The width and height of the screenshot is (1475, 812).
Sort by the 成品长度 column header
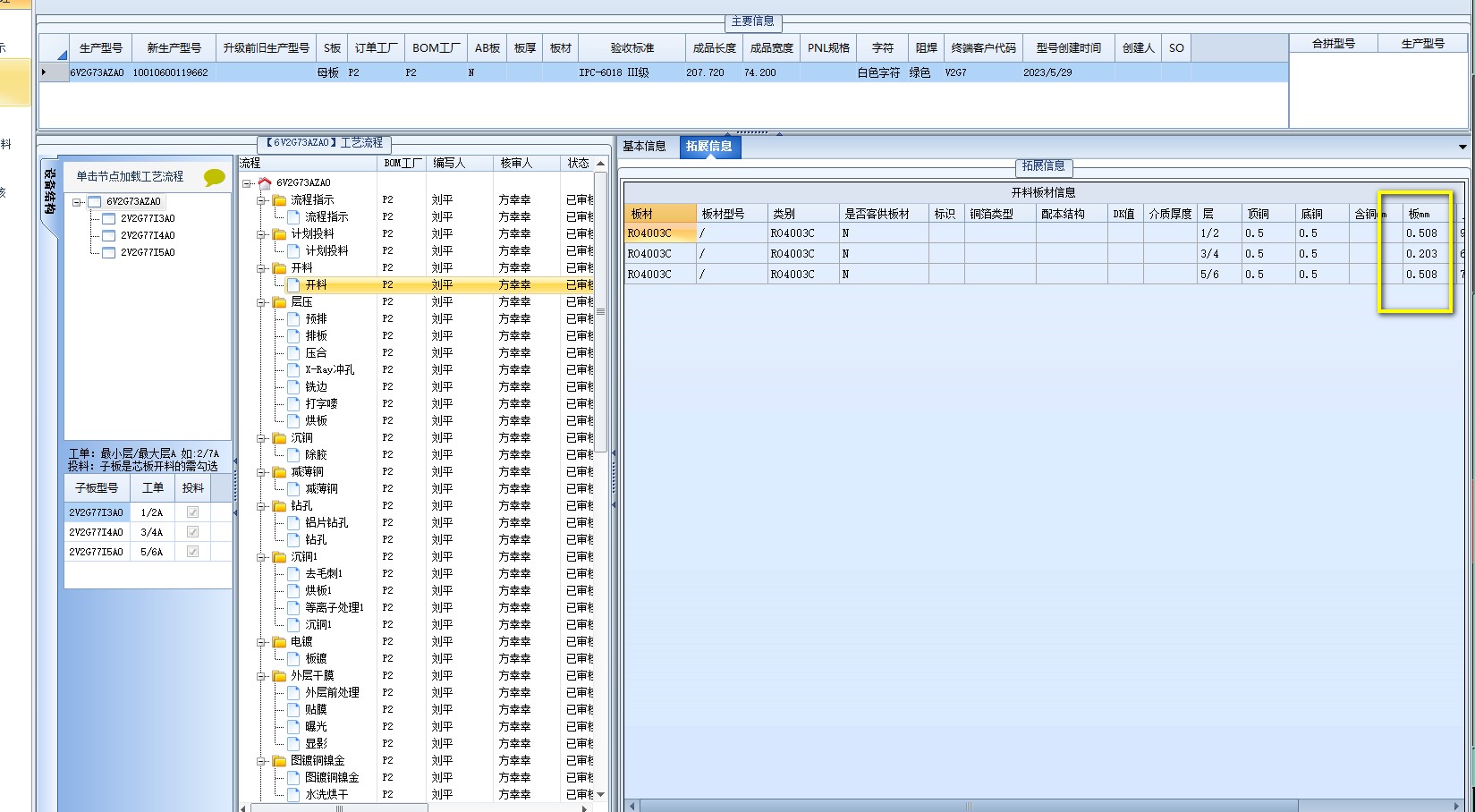[715, 48]
